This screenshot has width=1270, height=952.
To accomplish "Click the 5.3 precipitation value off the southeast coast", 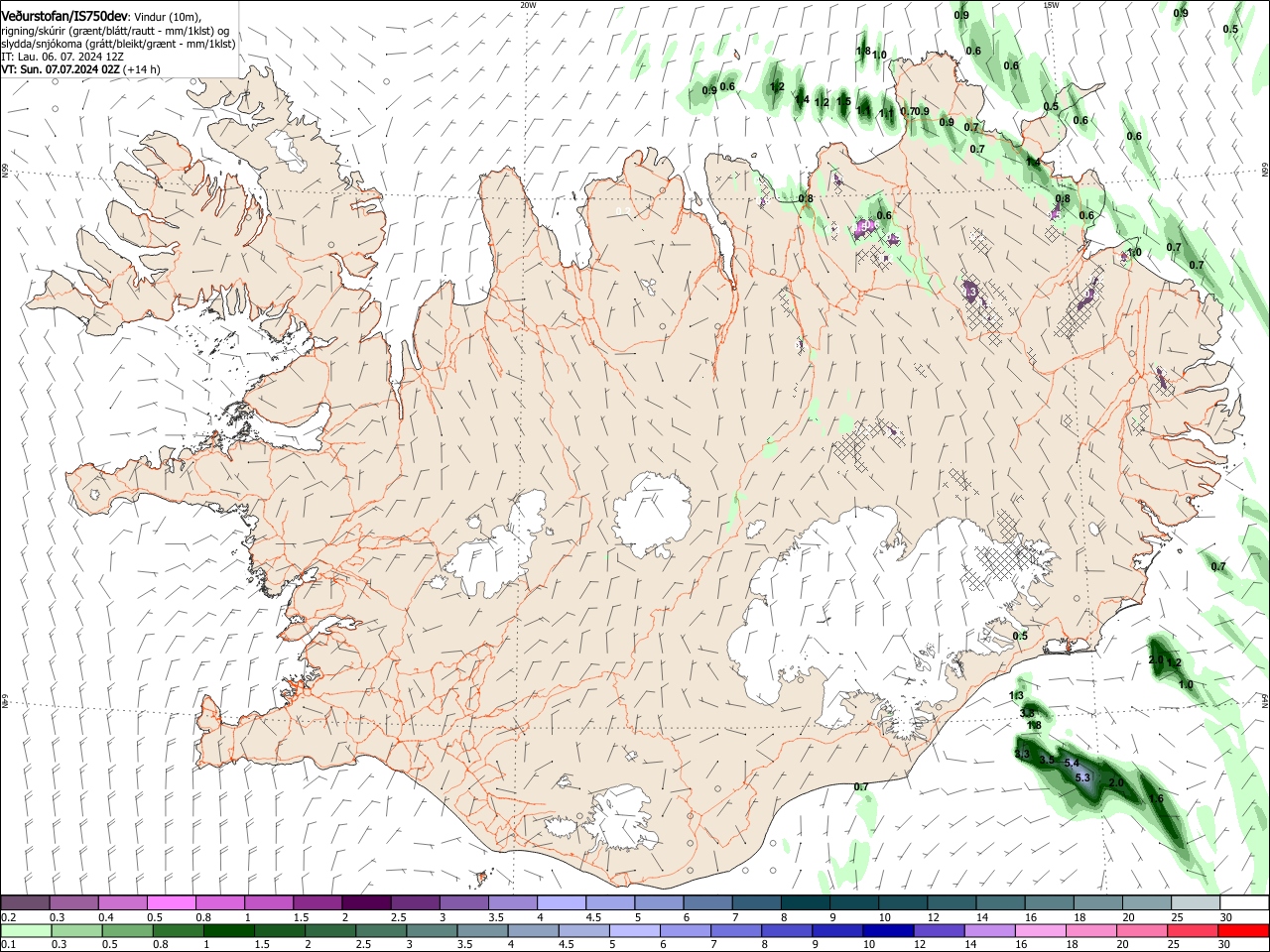I will pyautogui.click(x=1083, y=778).
